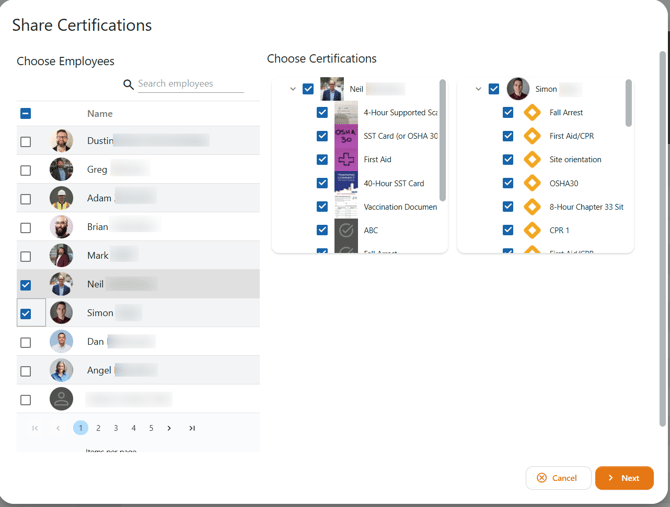Image resolution: width=670 pixels, height=507 pixels.
Task: Click Simon's certification list scrollbar
Action: [x=629, y=103]
